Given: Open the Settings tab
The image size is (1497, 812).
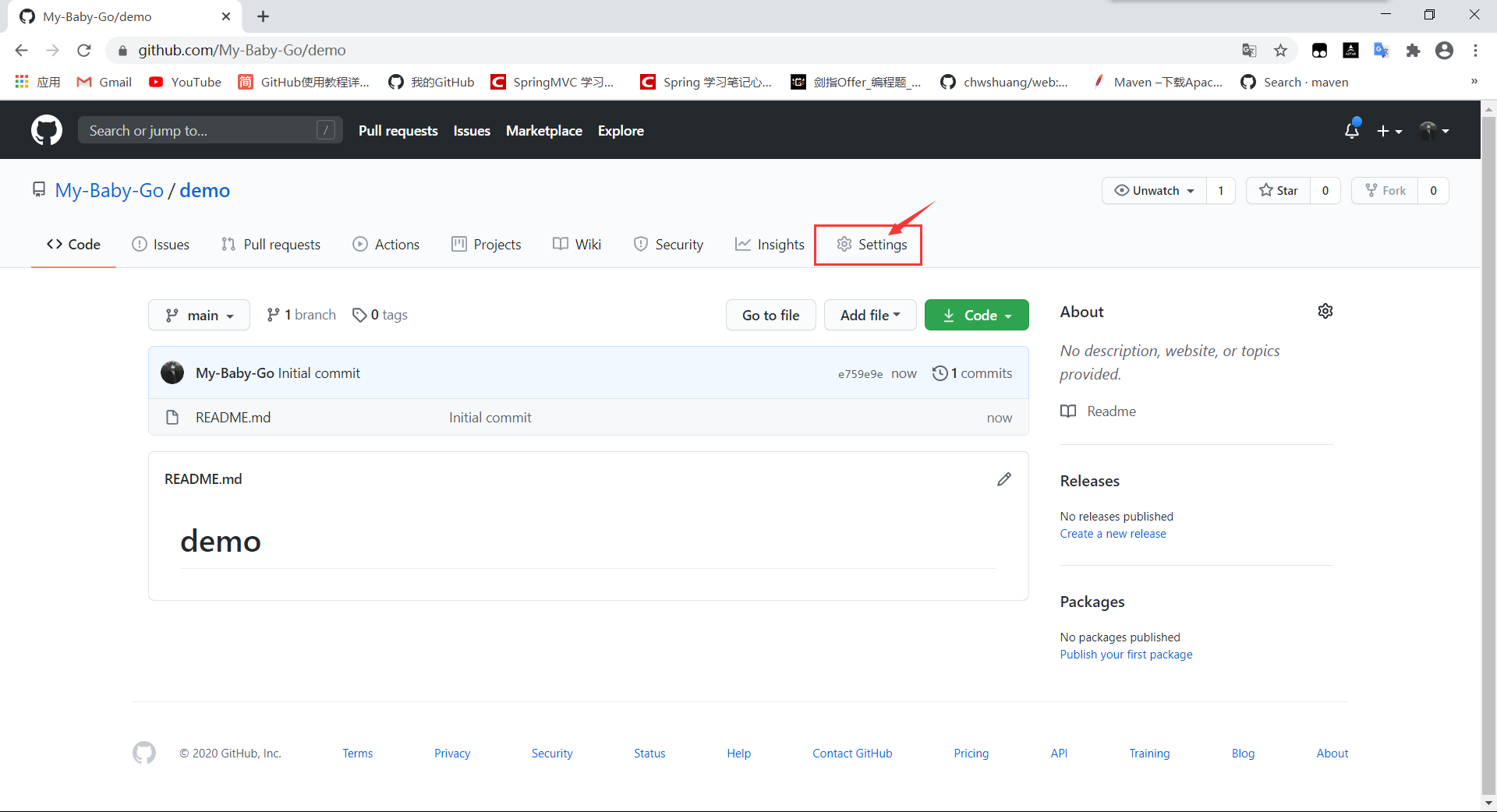Looking at the screenshot, I should click(872, 245).
